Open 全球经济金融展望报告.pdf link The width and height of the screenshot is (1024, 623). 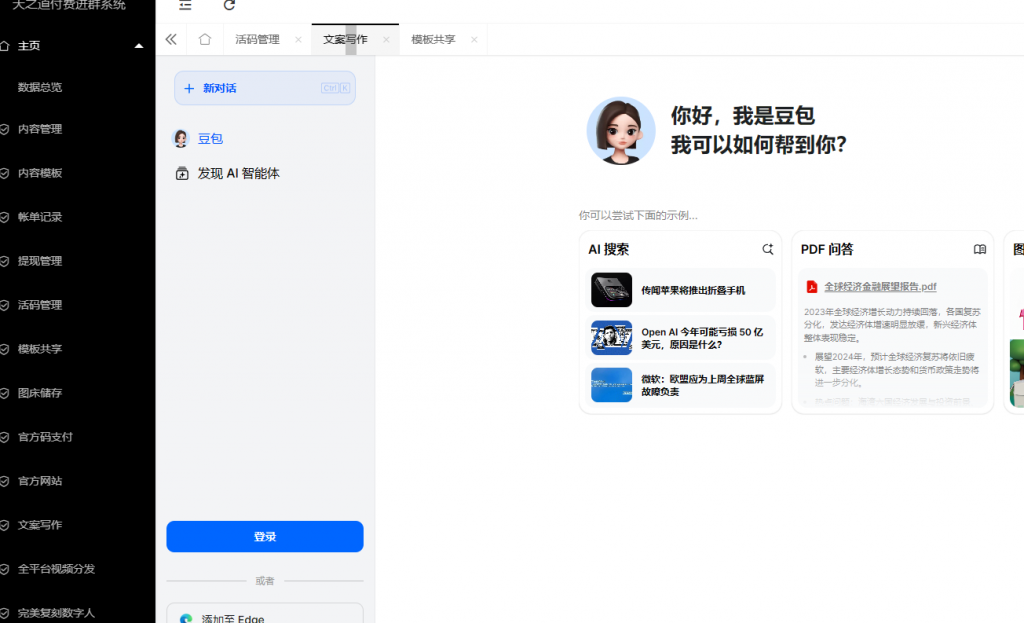click(880, 287)
